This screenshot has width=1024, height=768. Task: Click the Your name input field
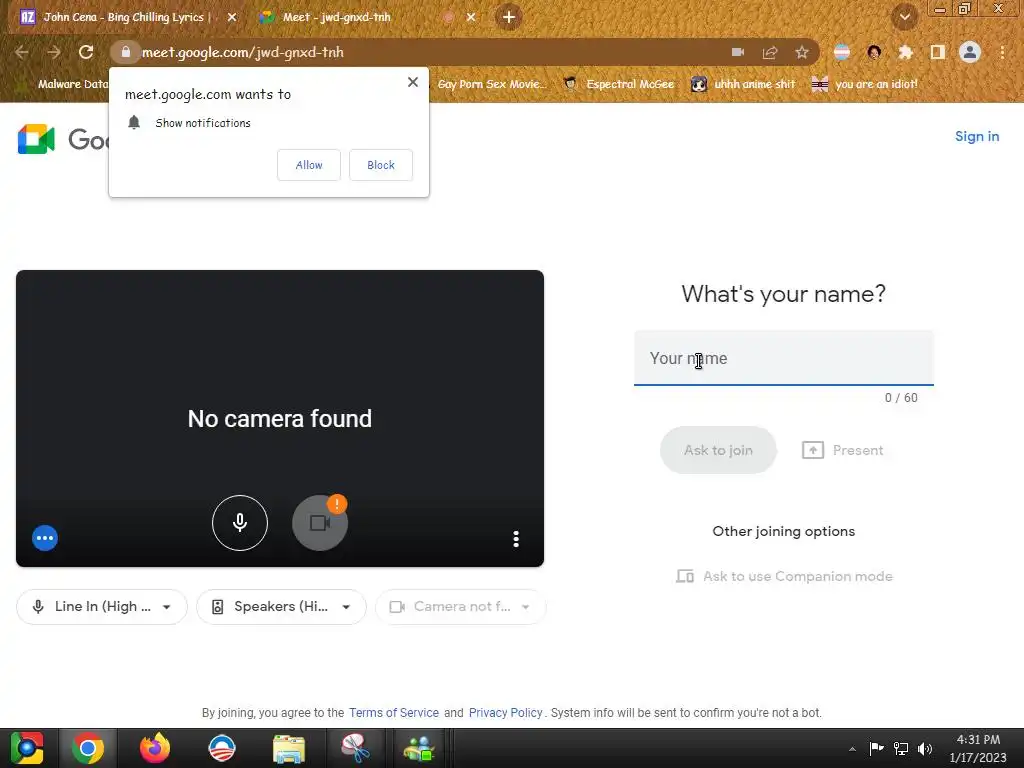click(784, 358)
